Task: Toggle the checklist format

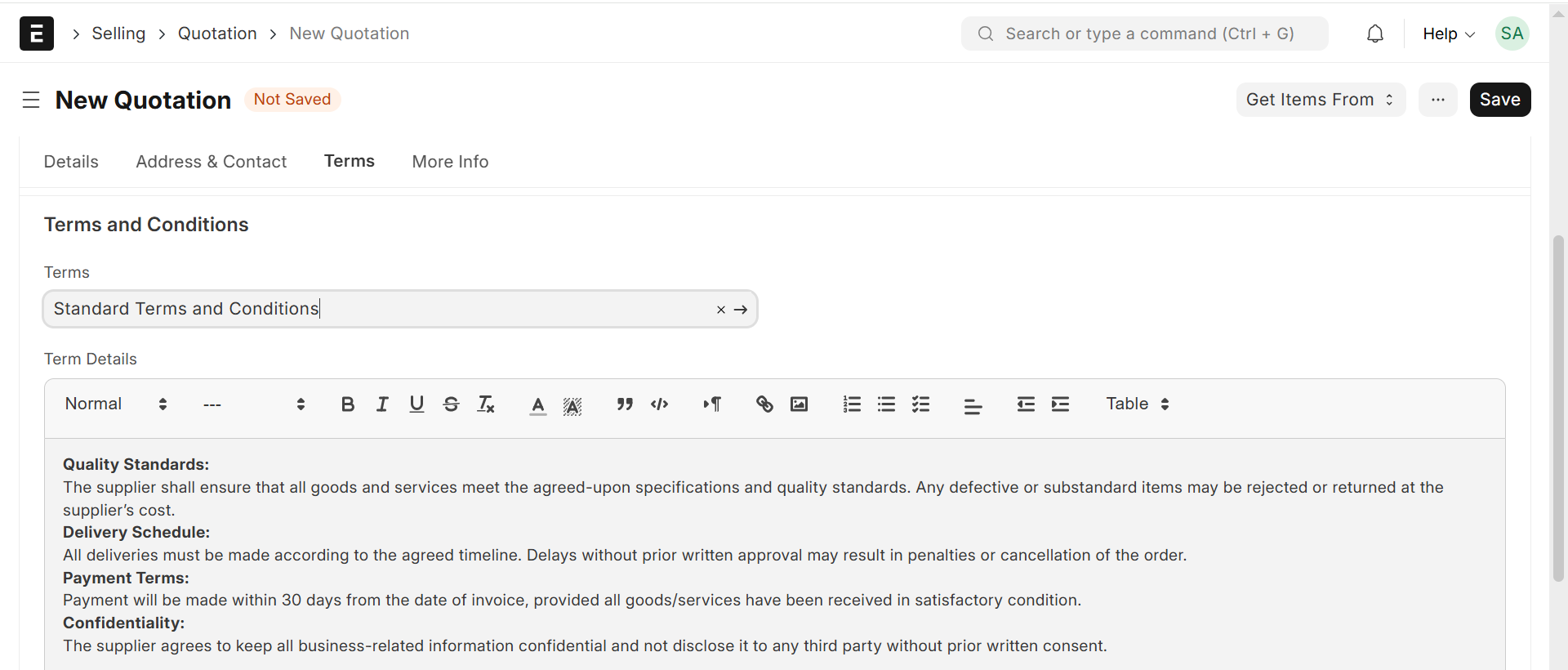Action: tap(921, 404)
